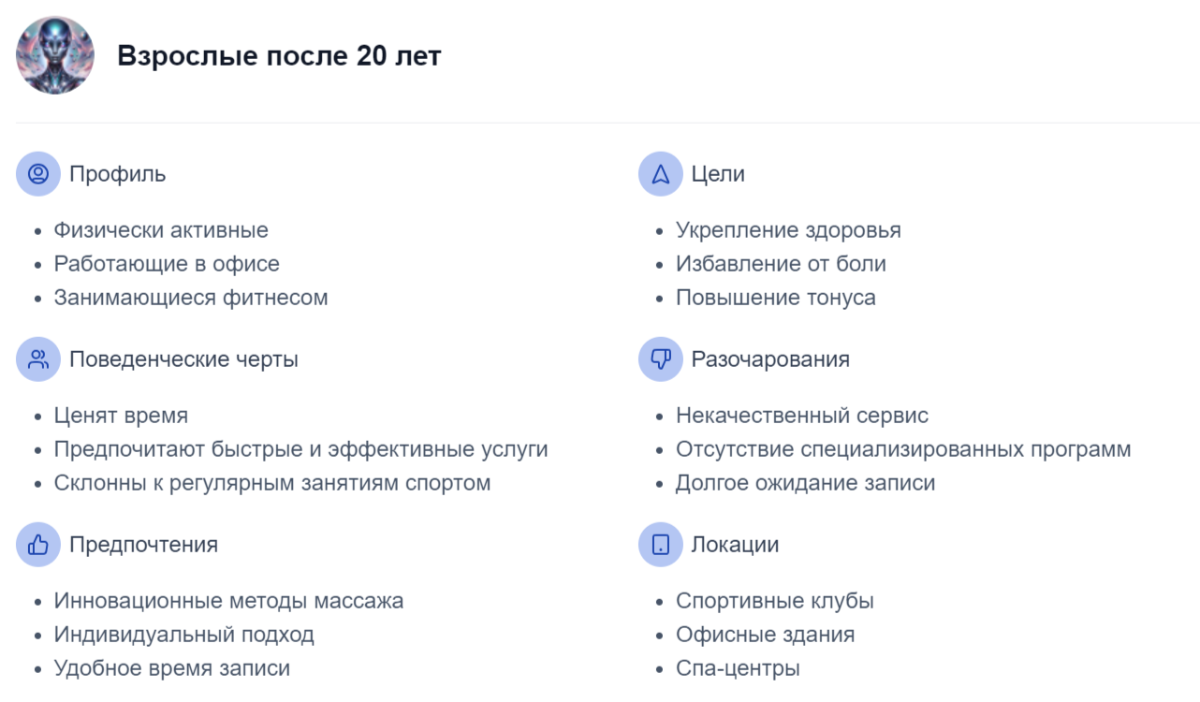This screenshot has width=1200, height=702.
Task: Click the Разочарования section heading
Action: [x=770, y=359]
